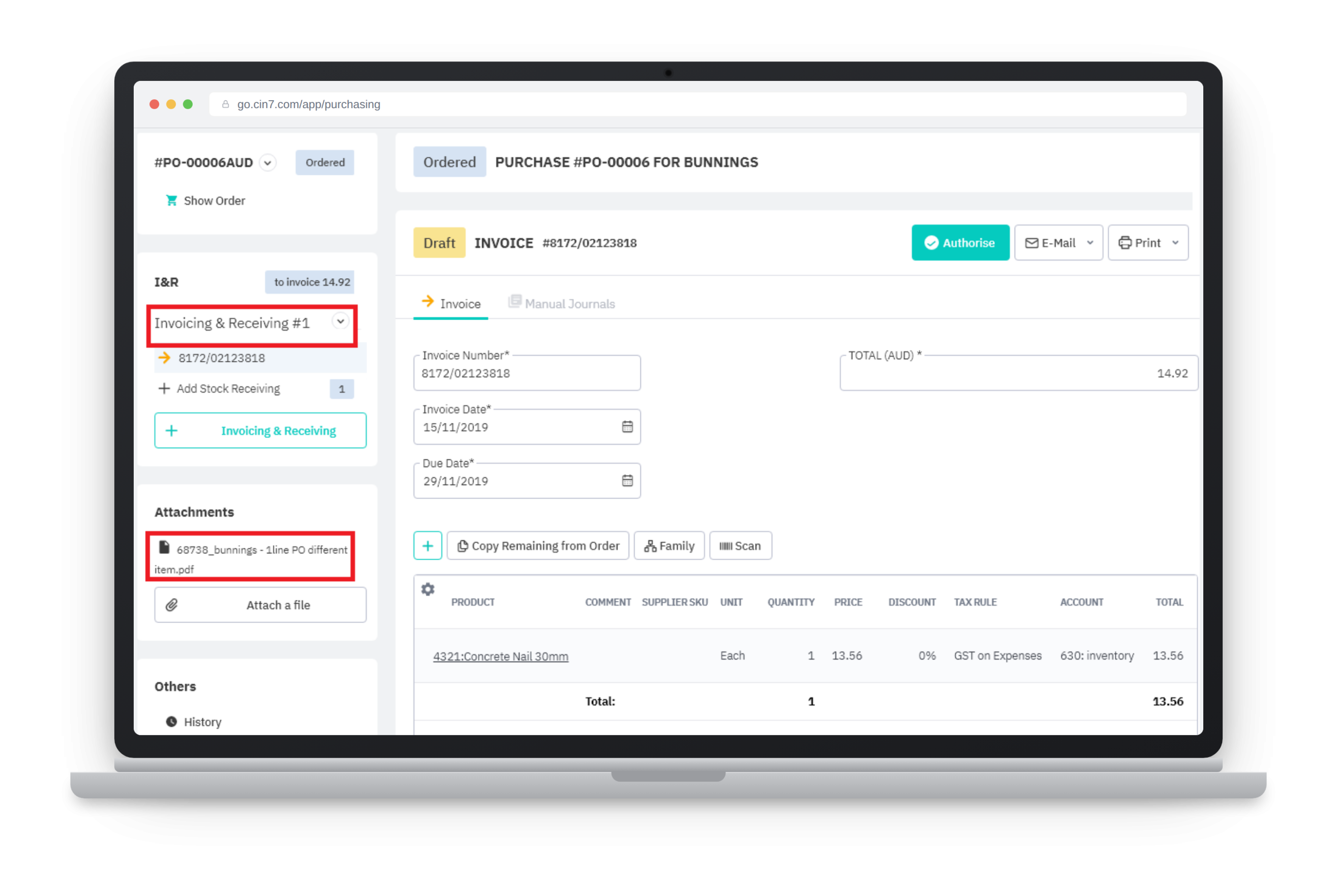Click the Invoicing & Receiving add button
Screen dimensions: 1337x896
pos(260,431)
